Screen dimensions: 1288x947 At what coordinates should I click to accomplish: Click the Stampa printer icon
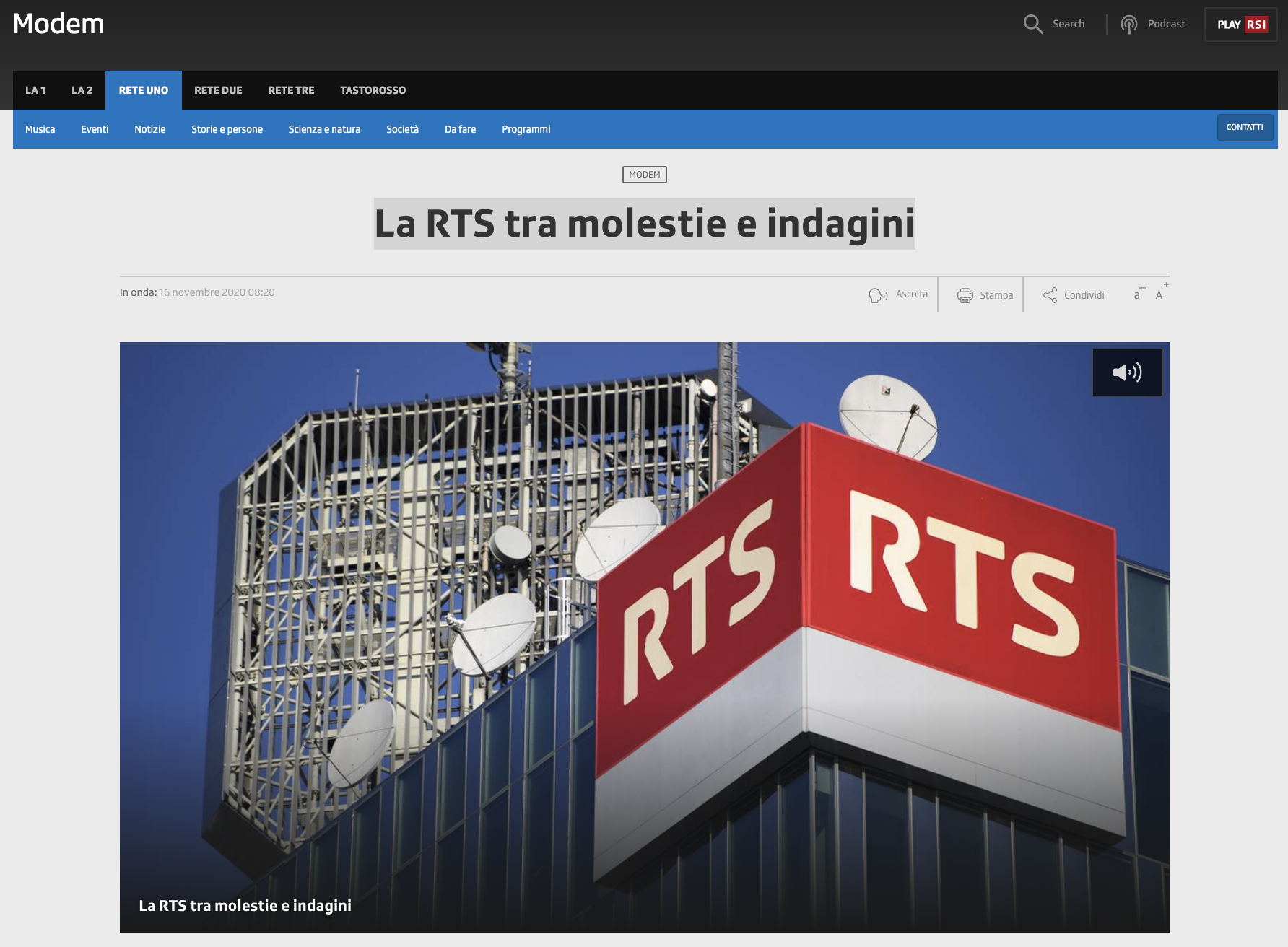[965, 295]
